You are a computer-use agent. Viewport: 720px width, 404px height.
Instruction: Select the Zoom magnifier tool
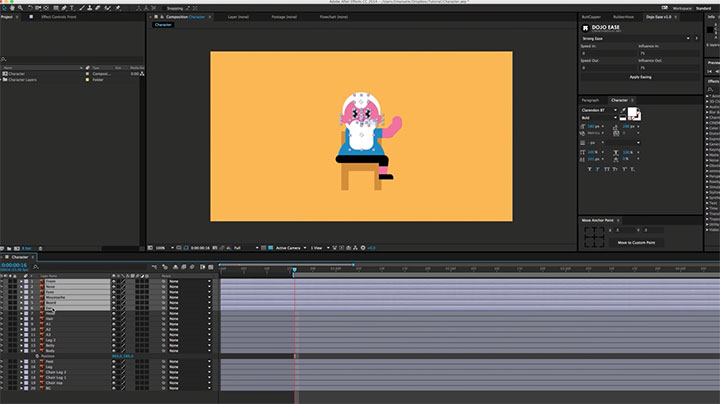pos(20,8)
